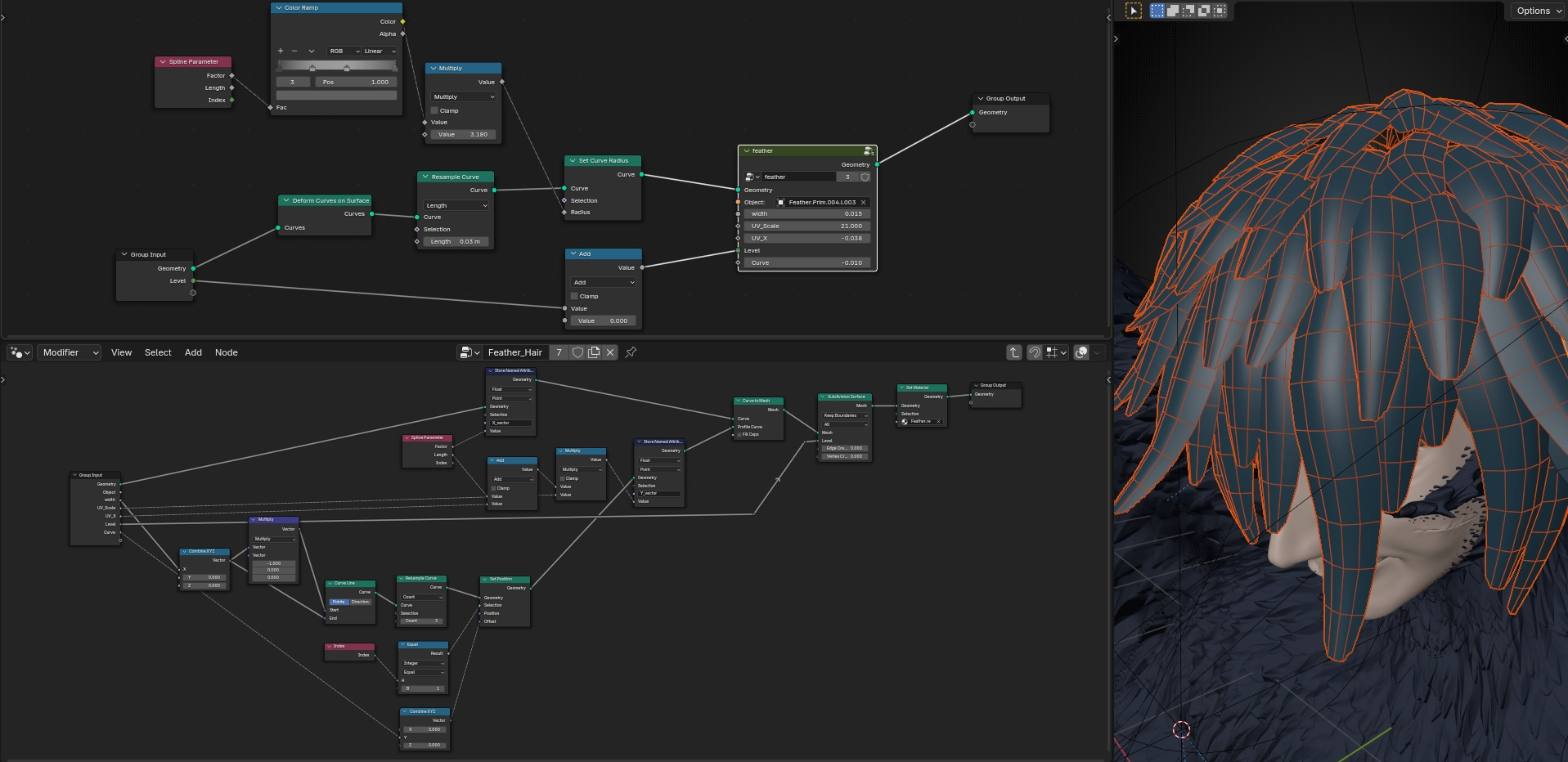This screenshot has height=762, width=1568.
Task: Open the Linear interpolation dropdown in Color Ramp
Action: [x=380, y=51]
